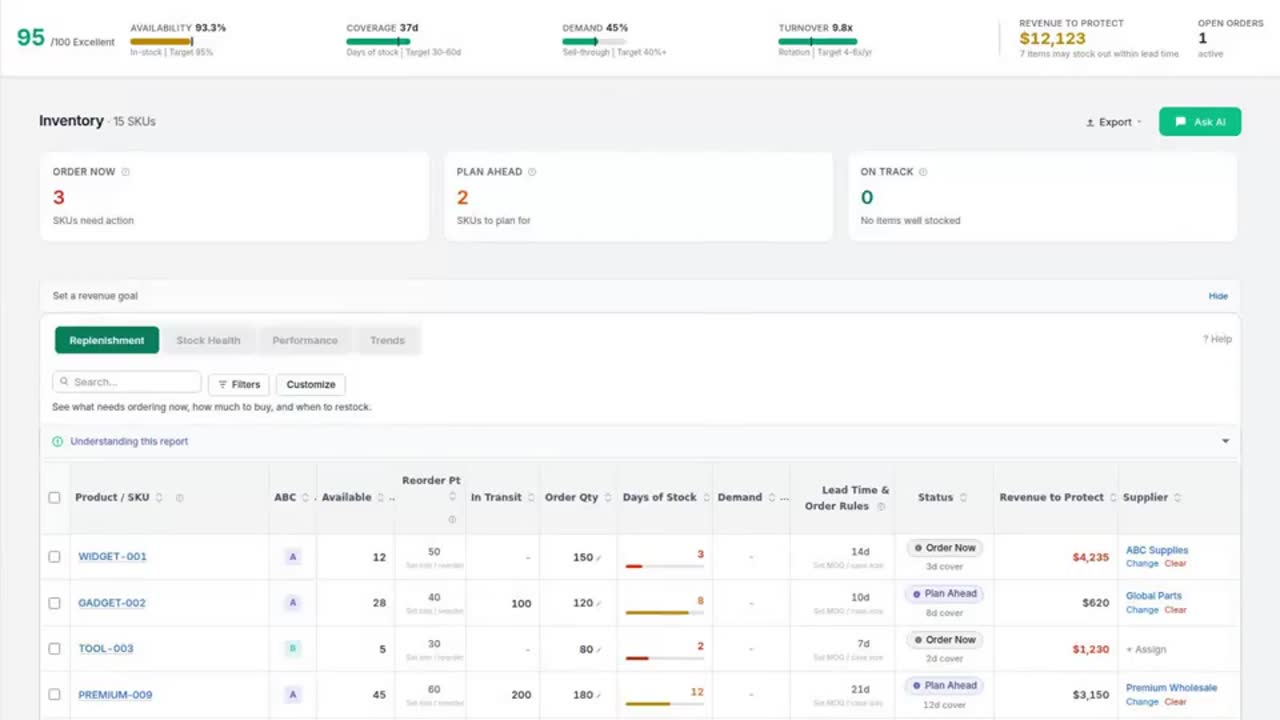Tick the checkbox for GADGET-002 row
1280x720 pixels.
pos(54,603)
